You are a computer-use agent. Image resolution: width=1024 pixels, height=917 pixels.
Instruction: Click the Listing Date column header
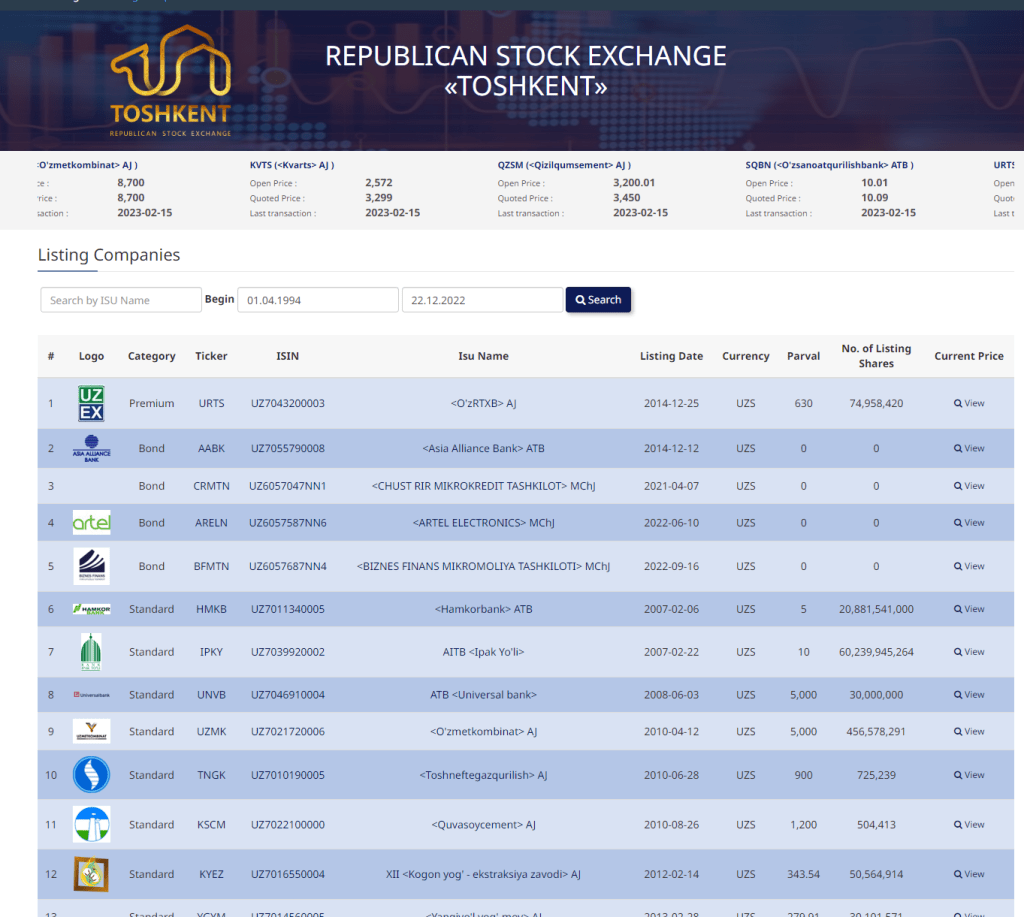coord(671,356)
